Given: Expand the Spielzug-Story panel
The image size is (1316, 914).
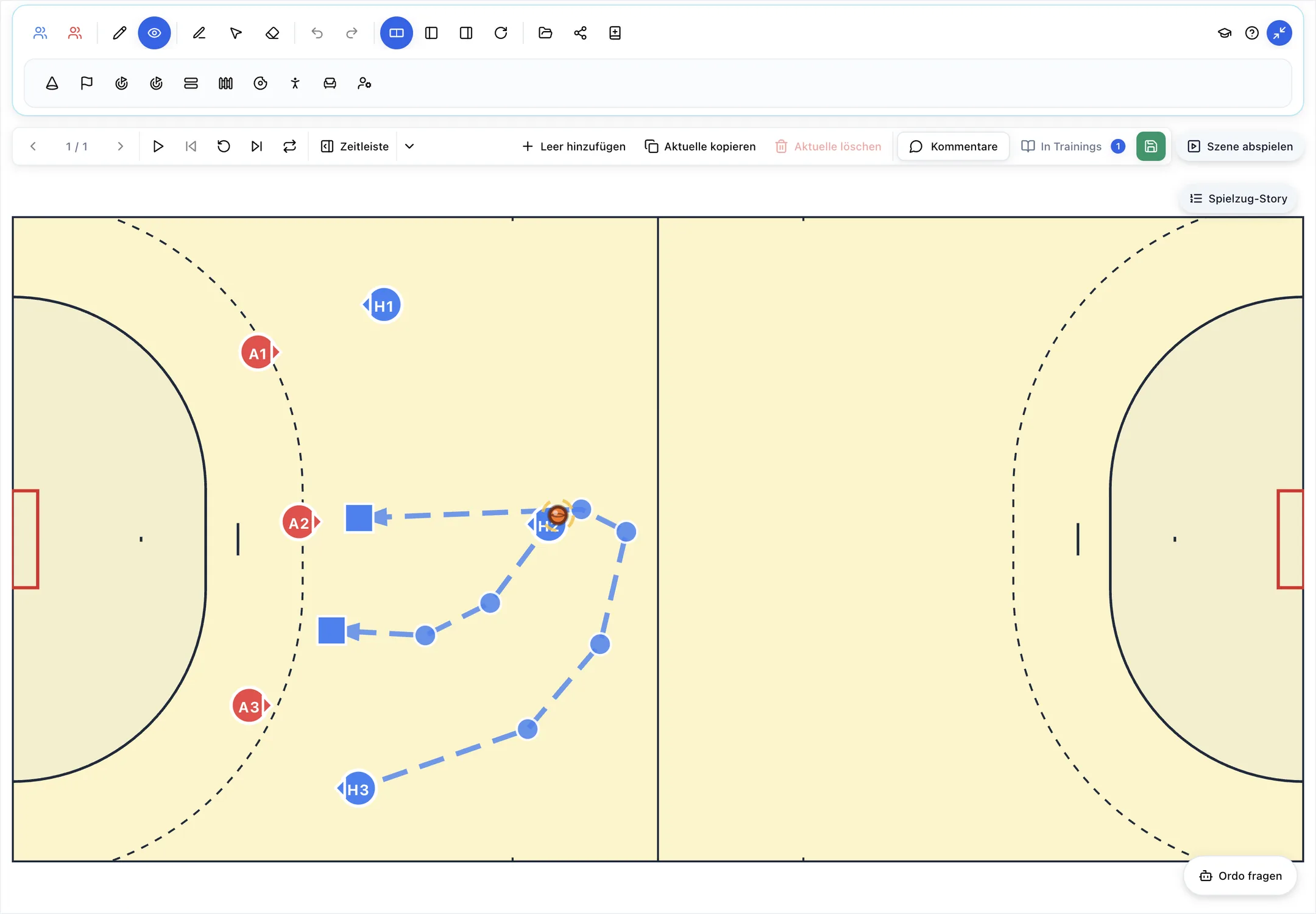Looking at the screenshot, I should (x=1239, y=199).
